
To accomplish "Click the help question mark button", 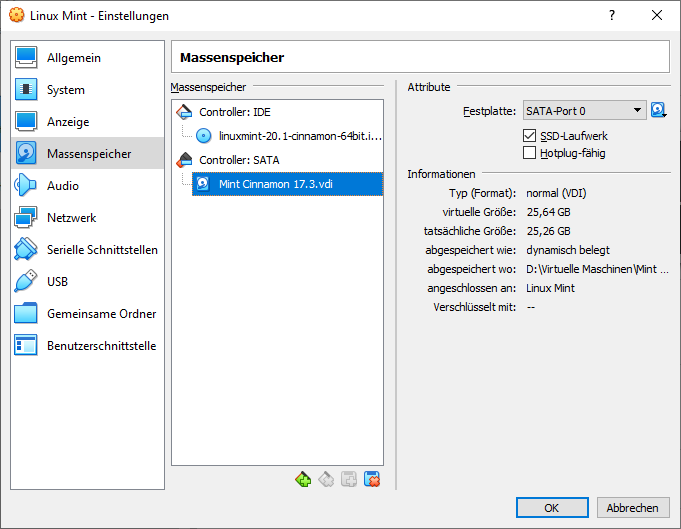I will (x=612, y=15).
